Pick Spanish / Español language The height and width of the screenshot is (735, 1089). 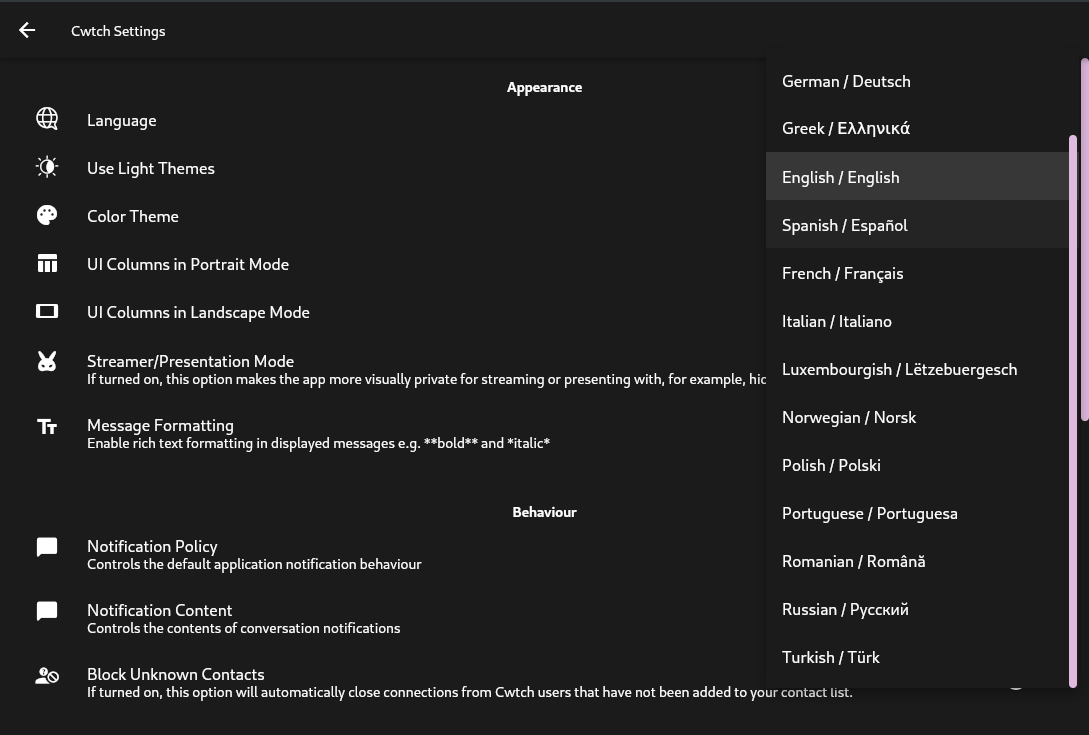pyautogui.click(x=845, y=225)
